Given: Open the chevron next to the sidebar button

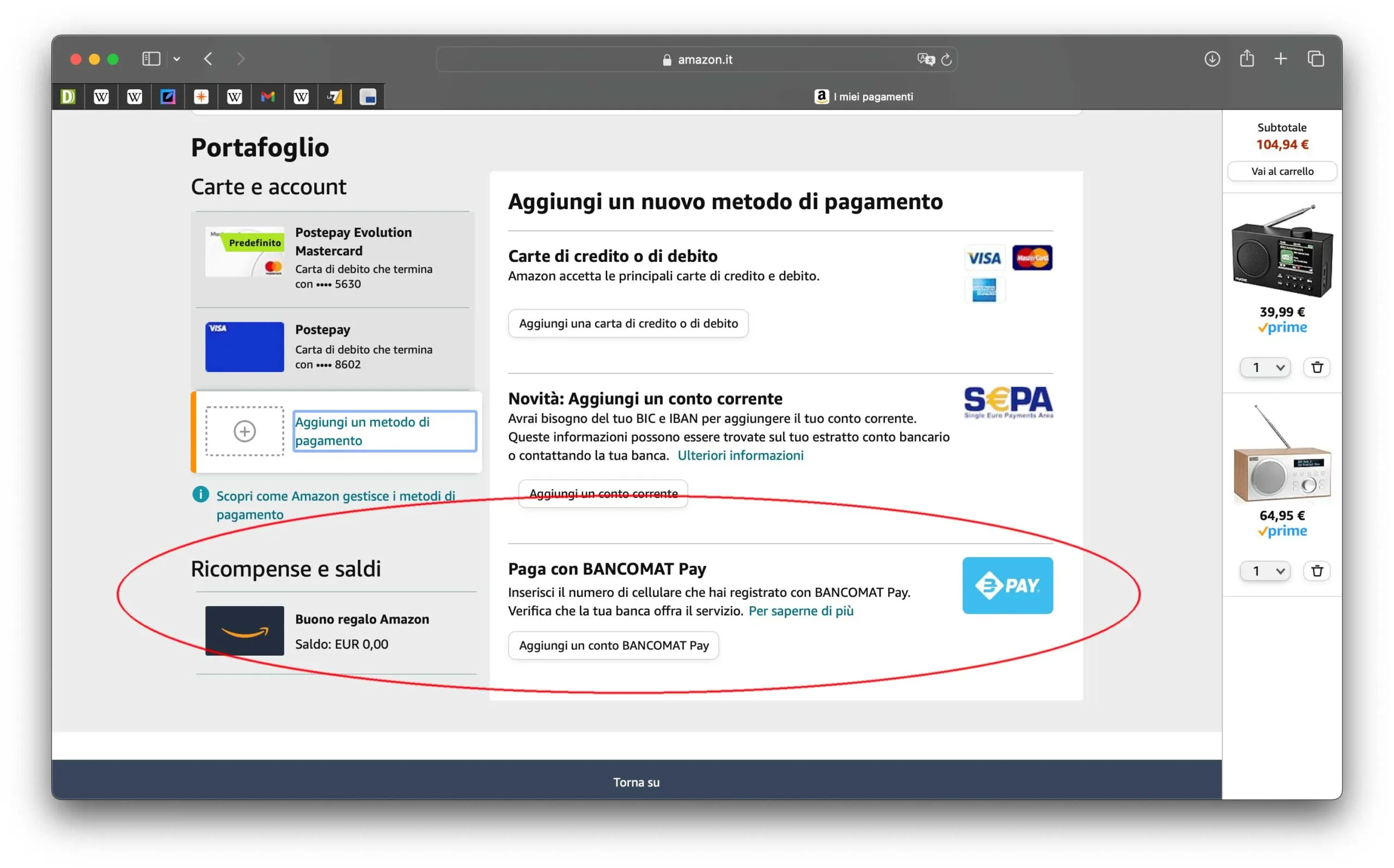Looking at the screenshot, I should [x=176, y=59].
